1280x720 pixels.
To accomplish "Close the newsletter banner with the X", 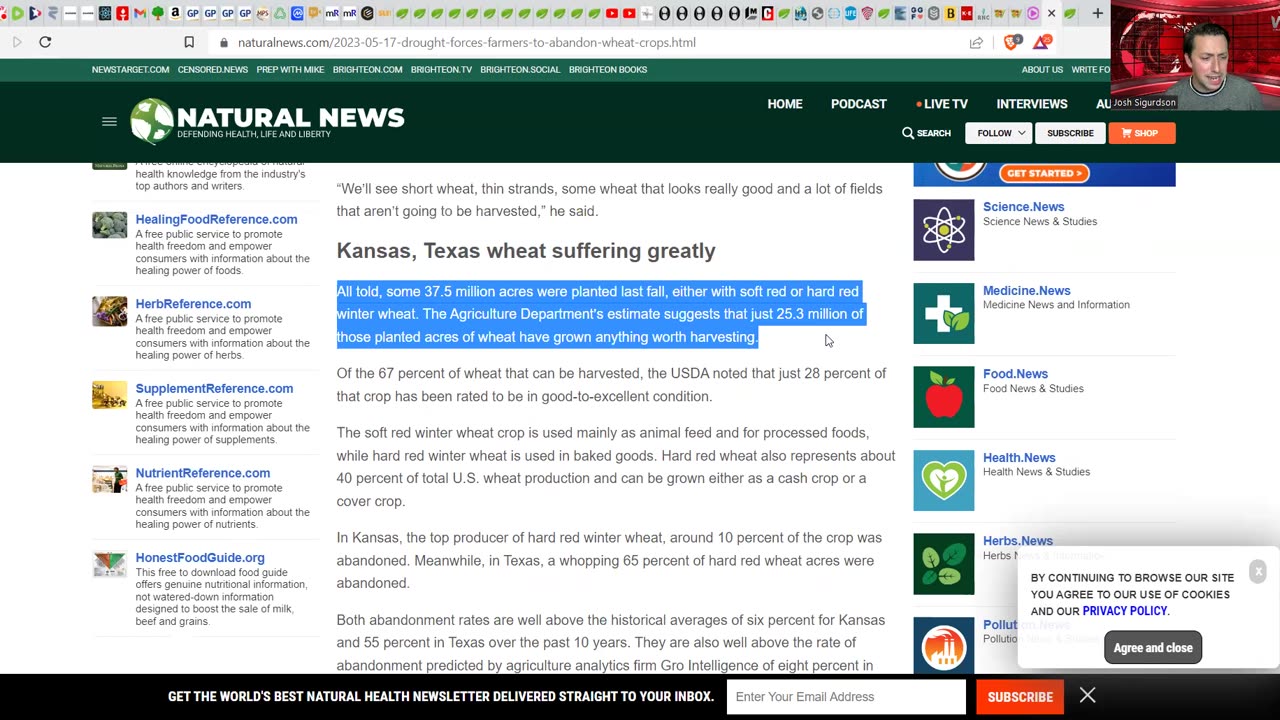I will click(x=1087, y=696).
